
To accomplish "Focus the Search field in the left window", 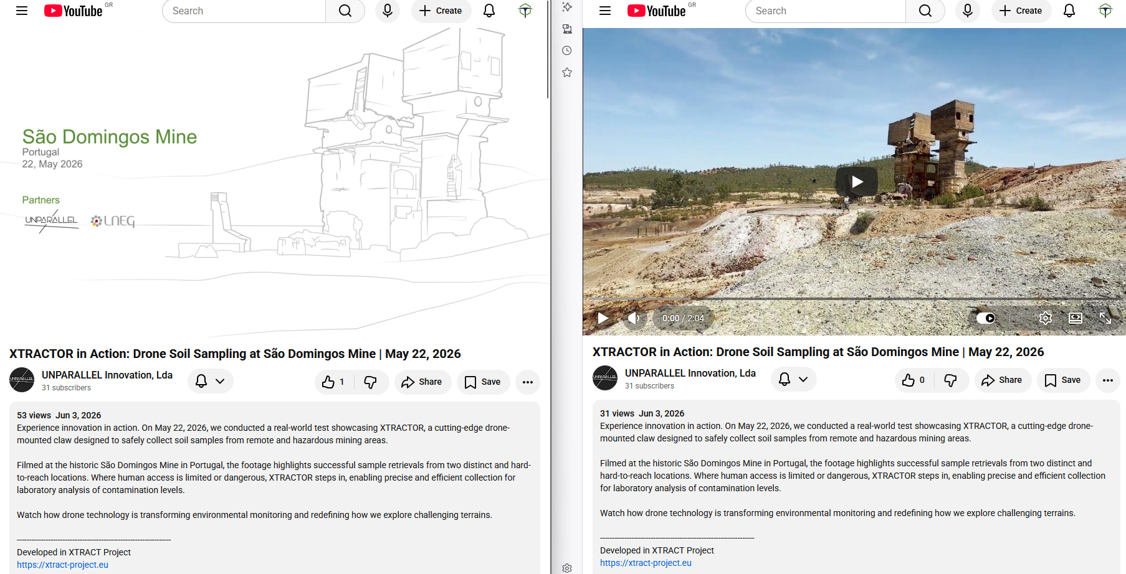I will pyautogui.click(x=244, y=11).
